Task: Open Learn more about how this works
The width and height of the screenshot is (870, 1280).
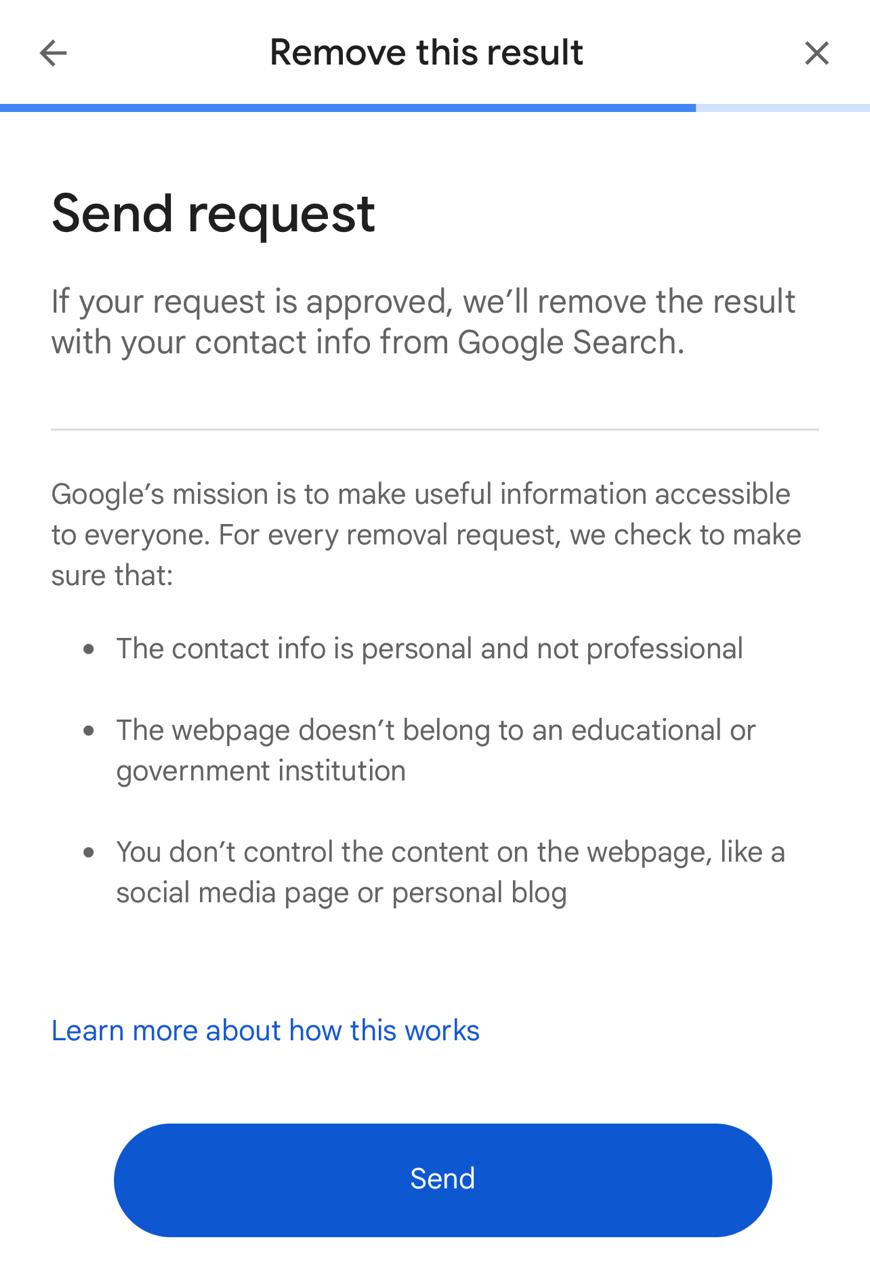Action: tap(265, 1030)
